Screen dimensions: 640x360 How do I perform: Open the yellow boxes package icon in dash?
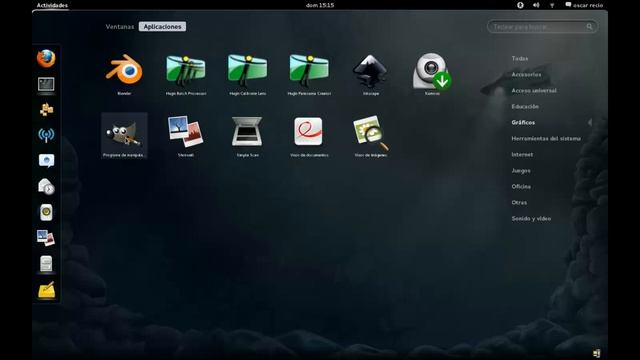pos(46,109)
